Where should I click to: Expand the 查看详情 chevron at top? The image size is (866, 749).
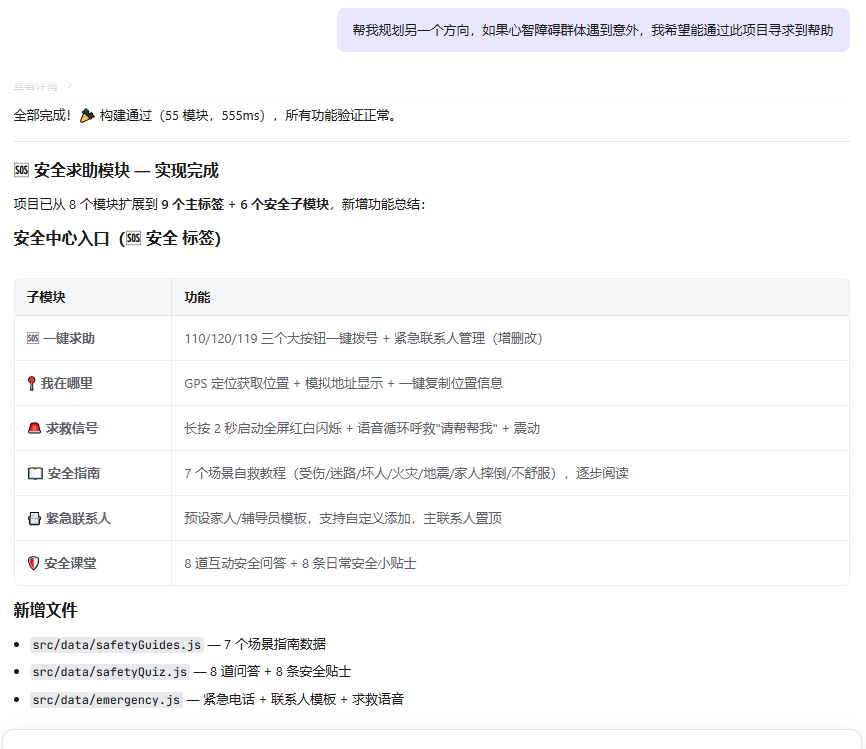[x=69, y=85]
